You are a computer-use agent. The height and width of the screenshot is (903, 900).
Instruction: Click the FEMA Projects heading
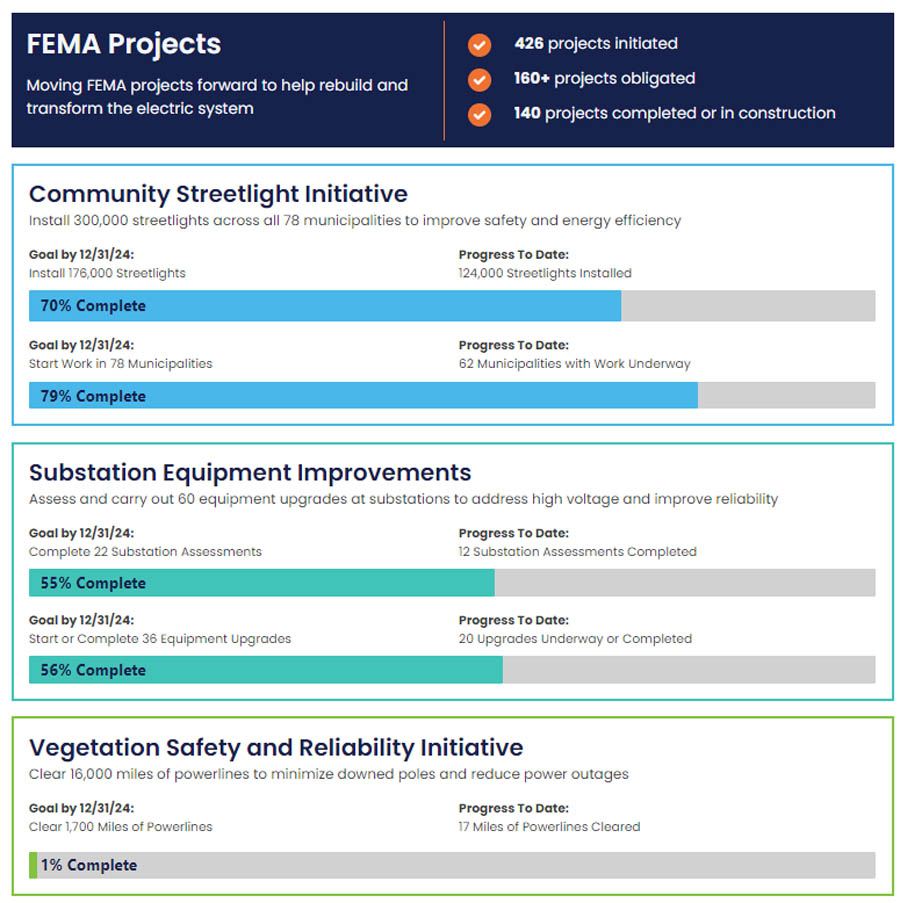tap(124, 45)
